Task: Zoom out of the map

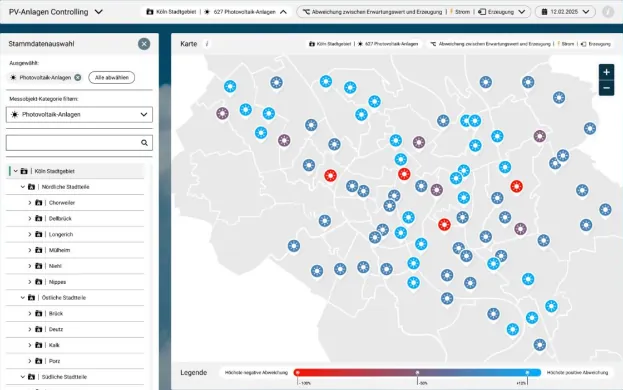Action: coord(606,88)
